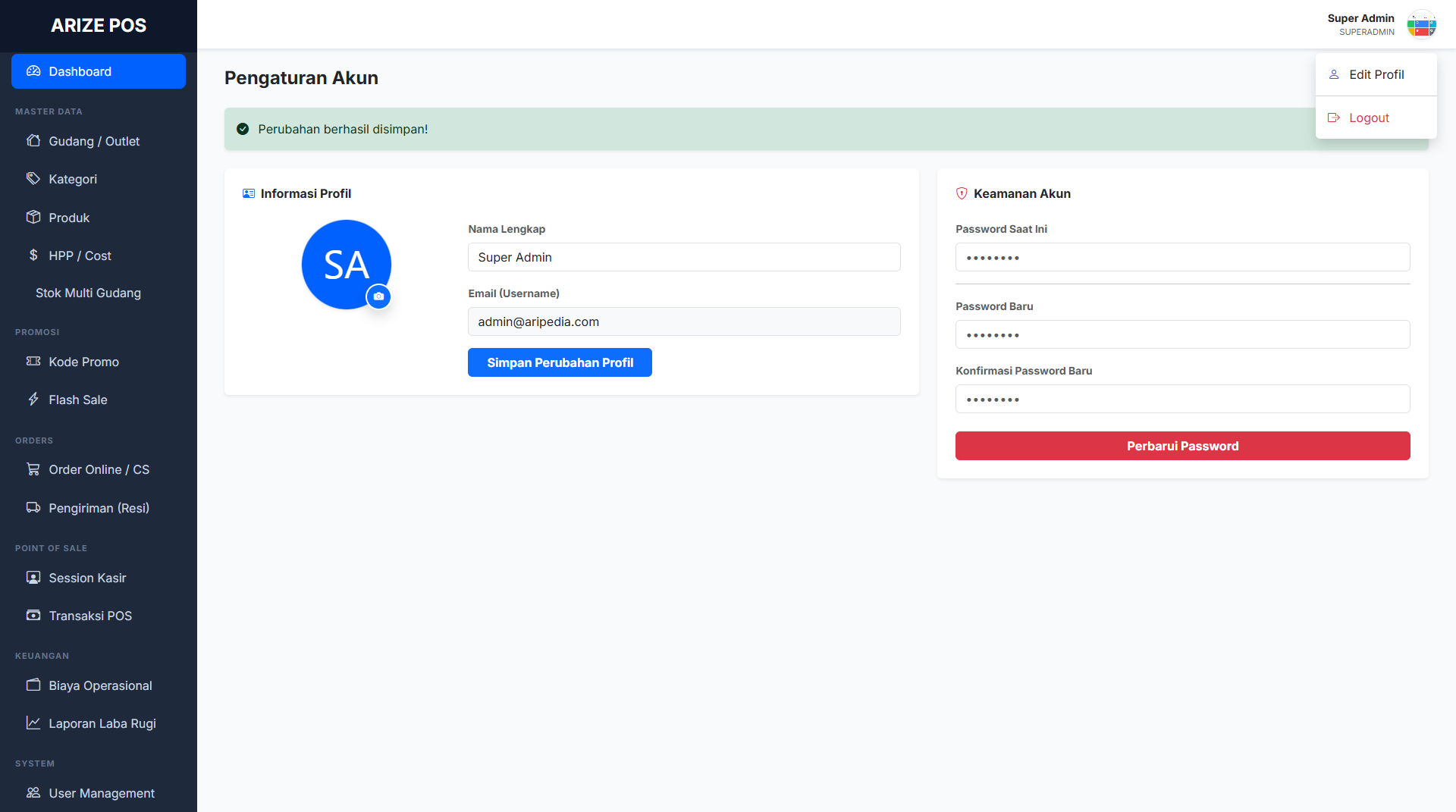This screenshot has height=812, width=1456.
Task: Click the Laporan Laba Rugi chart icon
Action: click(33, 723)
